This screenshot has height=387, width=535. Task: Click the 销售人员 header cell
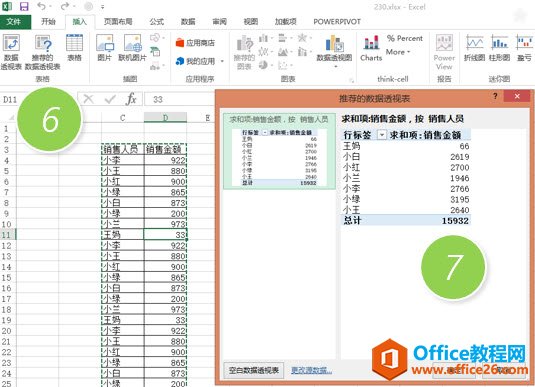coord(122,149)
